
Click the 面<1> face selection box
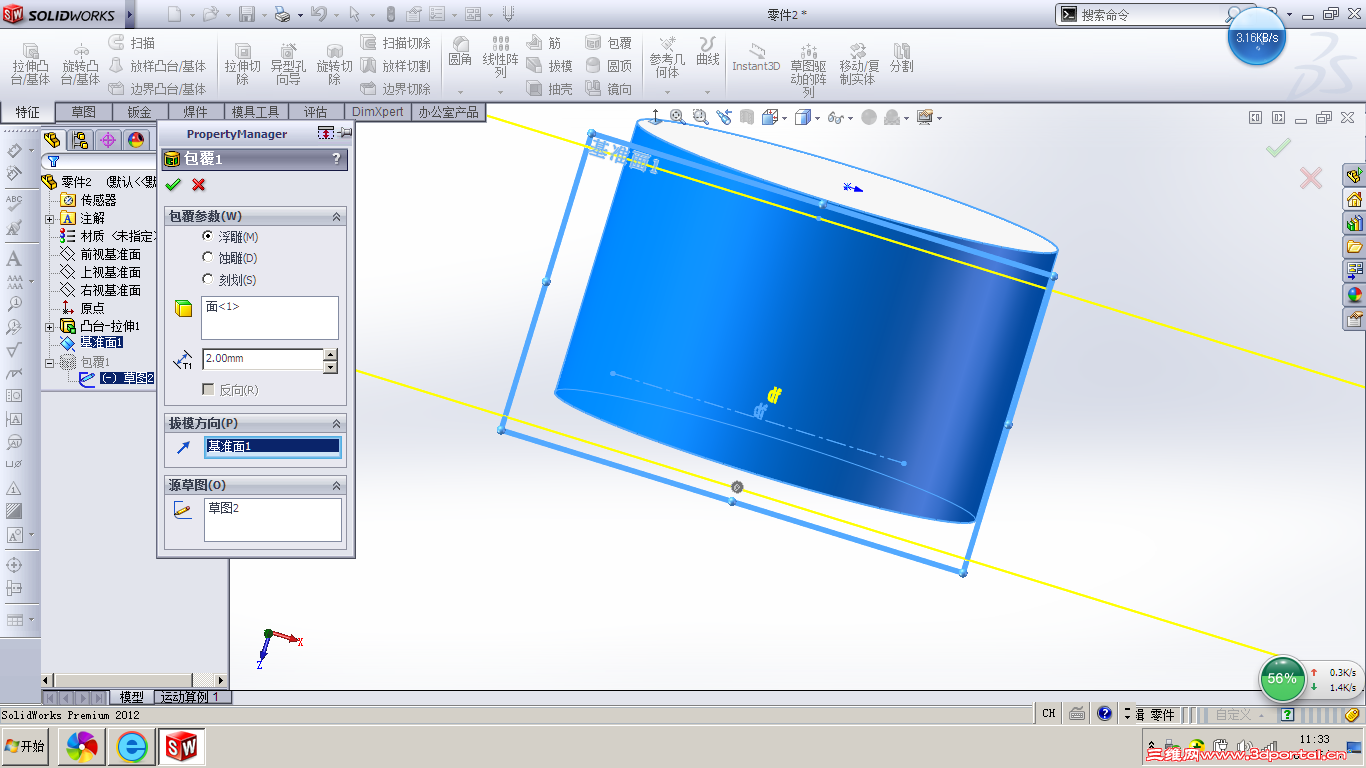click(x=270, y=318)
